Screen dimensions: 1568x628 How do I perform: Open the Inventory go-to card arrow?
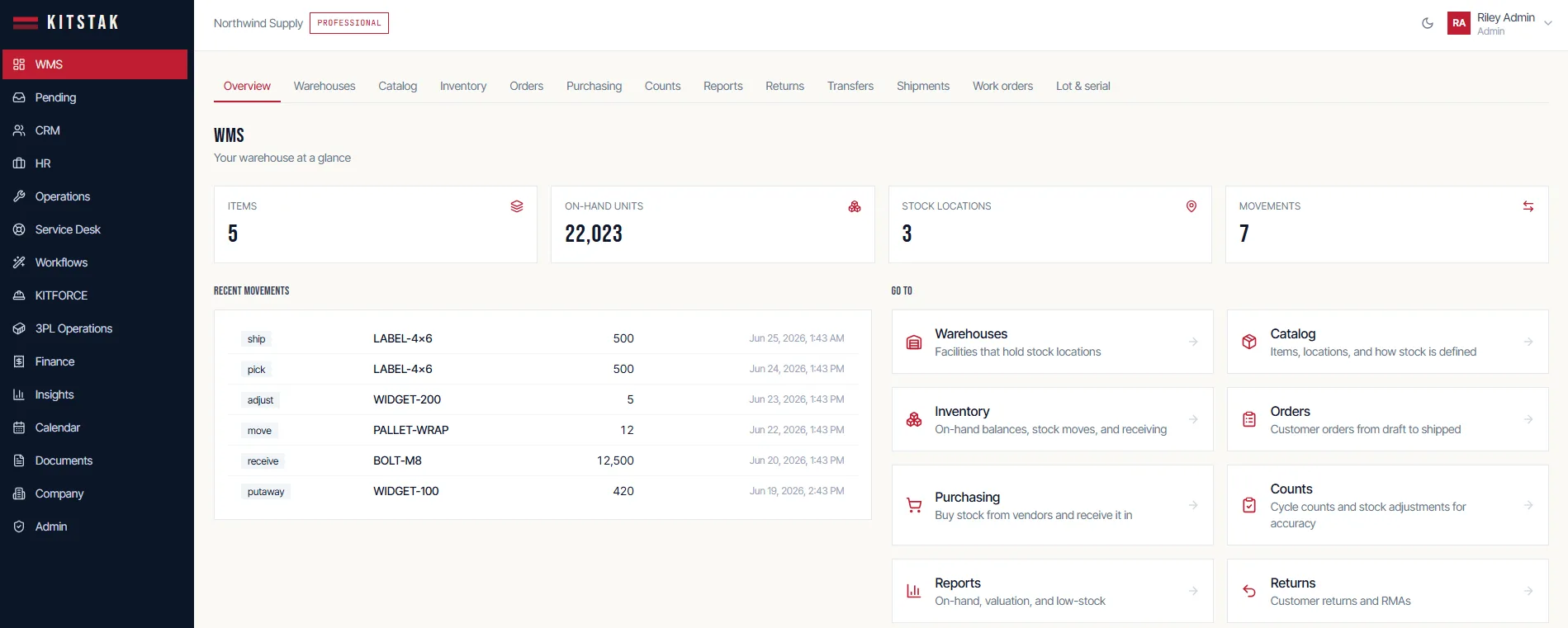[x=1193, y=419]
